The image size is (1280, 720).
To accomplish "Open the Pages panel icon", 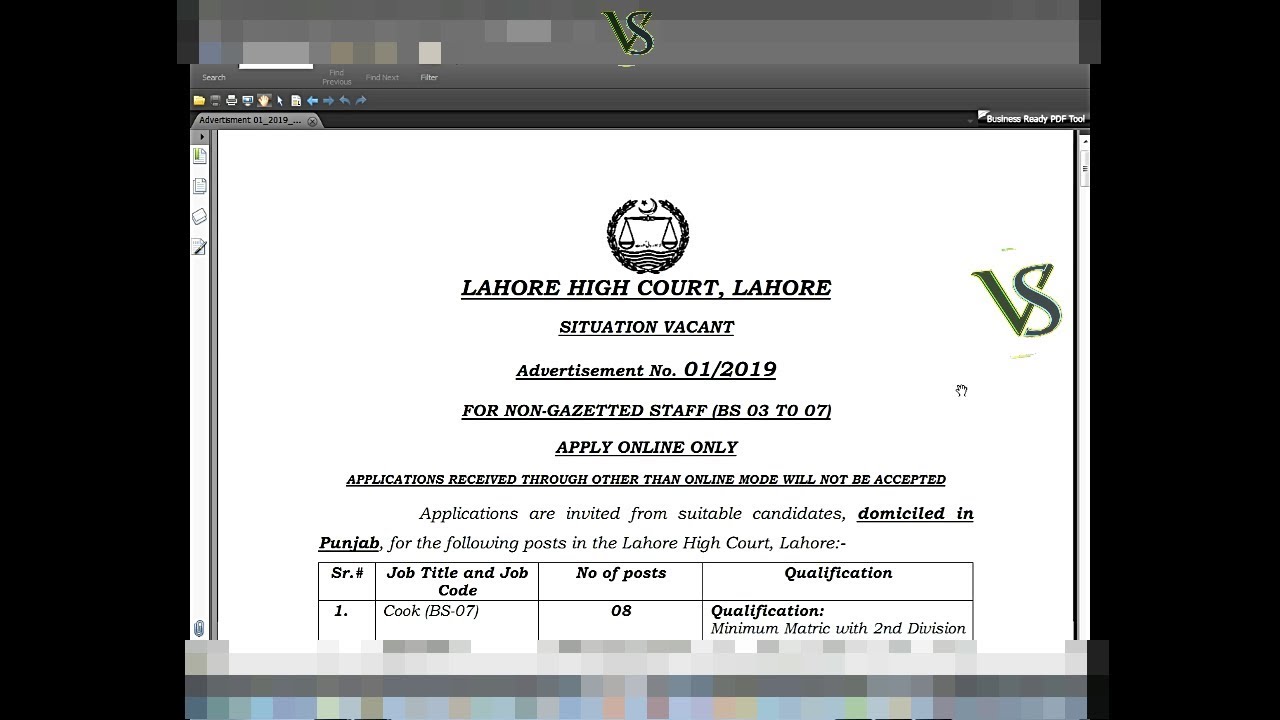I will [x=199, y=186].
